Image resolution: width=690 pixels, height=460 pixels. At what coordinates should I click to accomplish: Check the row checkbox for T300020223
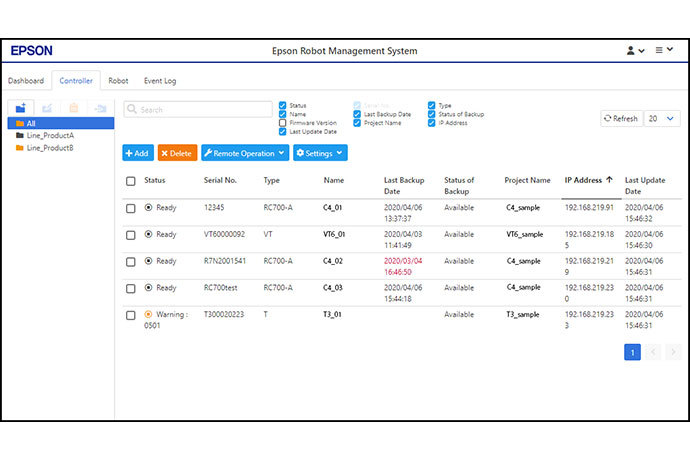(x=131, y=315)
